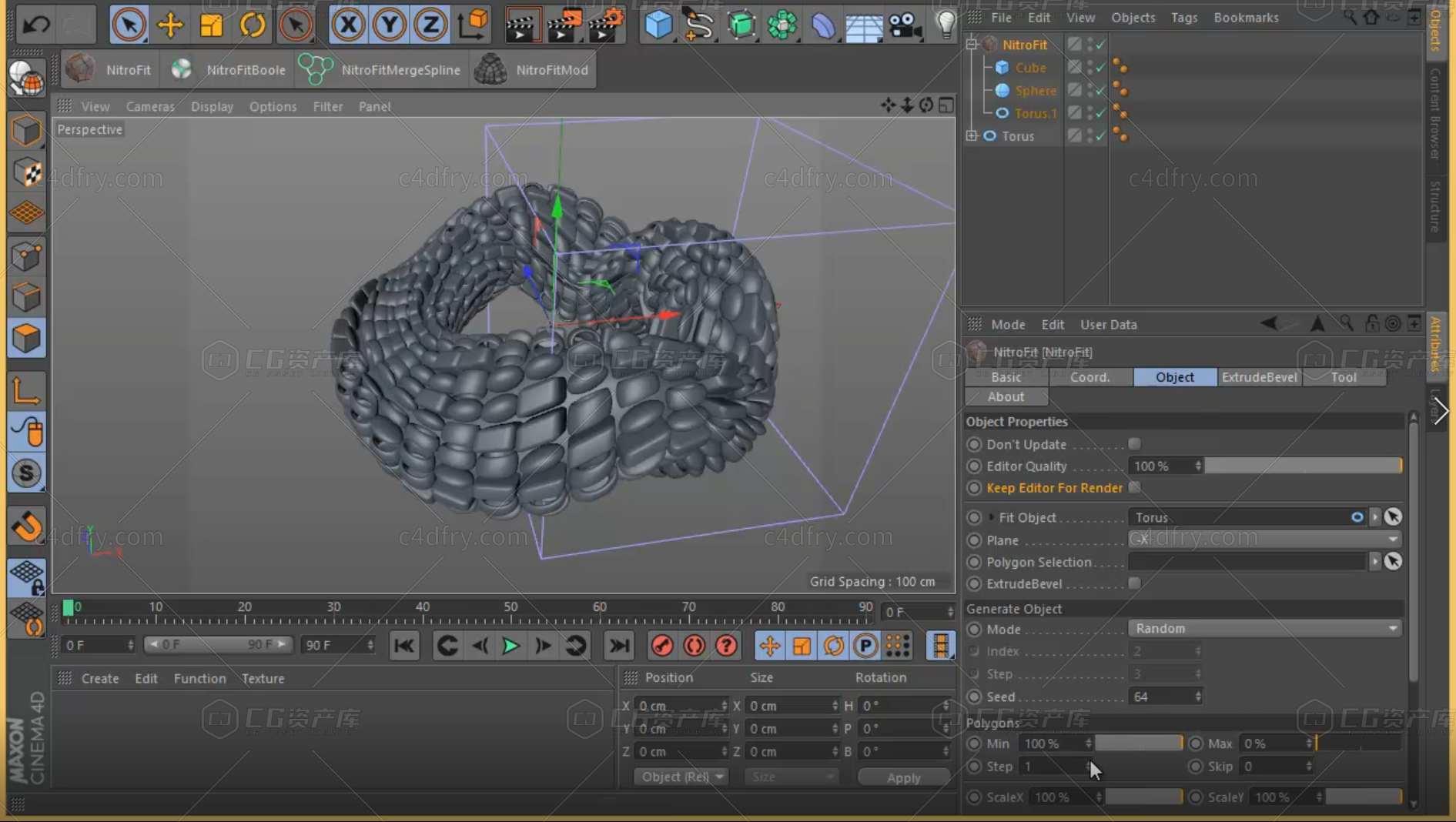Image resolution: width=1456 pixels, height=822 pixels.
Task: Click the NitroFitMergeSpline plugin button
Action: click(x=380, y=69)
